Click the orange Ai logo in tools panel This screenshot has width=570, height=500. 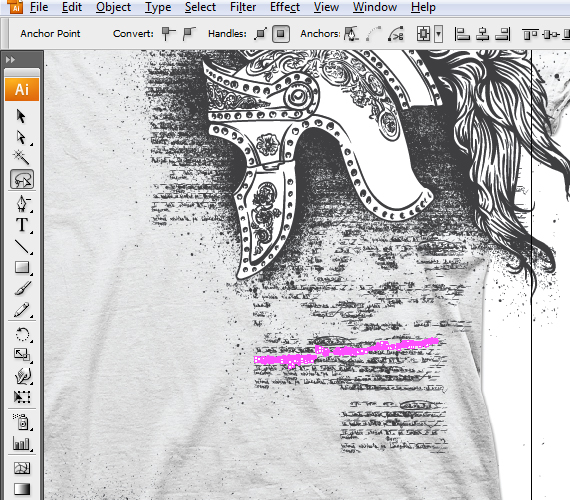click(22, 89)
